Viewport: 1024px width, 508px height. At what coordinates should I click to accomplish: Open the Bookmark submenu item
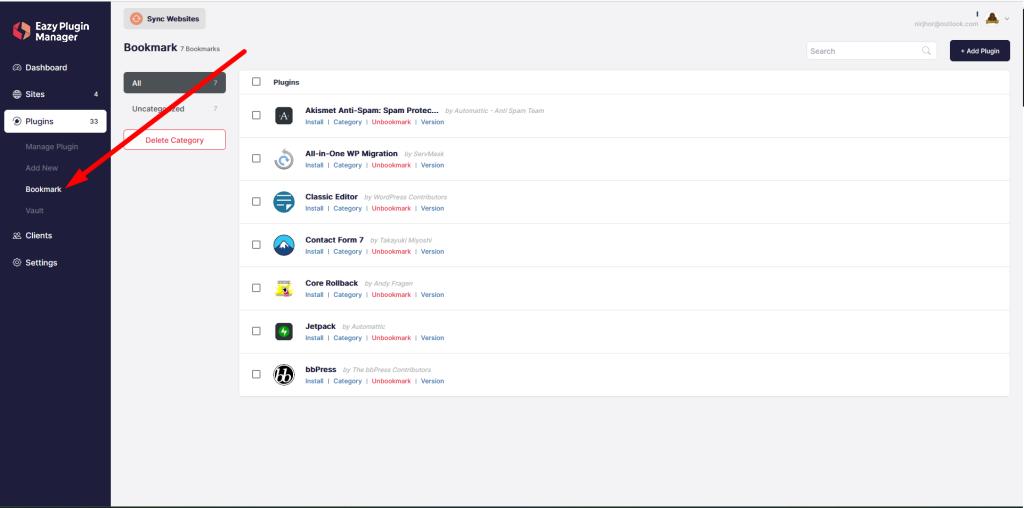pyautogui.click(x=44, y=189)
